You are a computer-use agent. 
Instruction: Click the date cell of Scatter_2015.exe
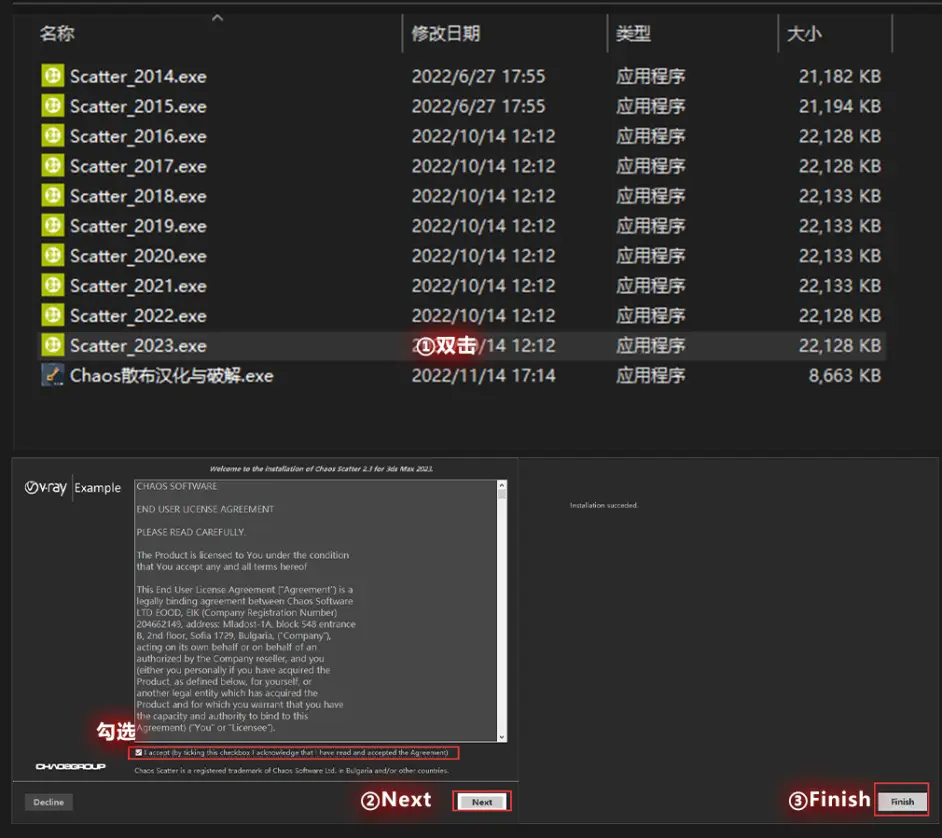click(x=478, y=106)
